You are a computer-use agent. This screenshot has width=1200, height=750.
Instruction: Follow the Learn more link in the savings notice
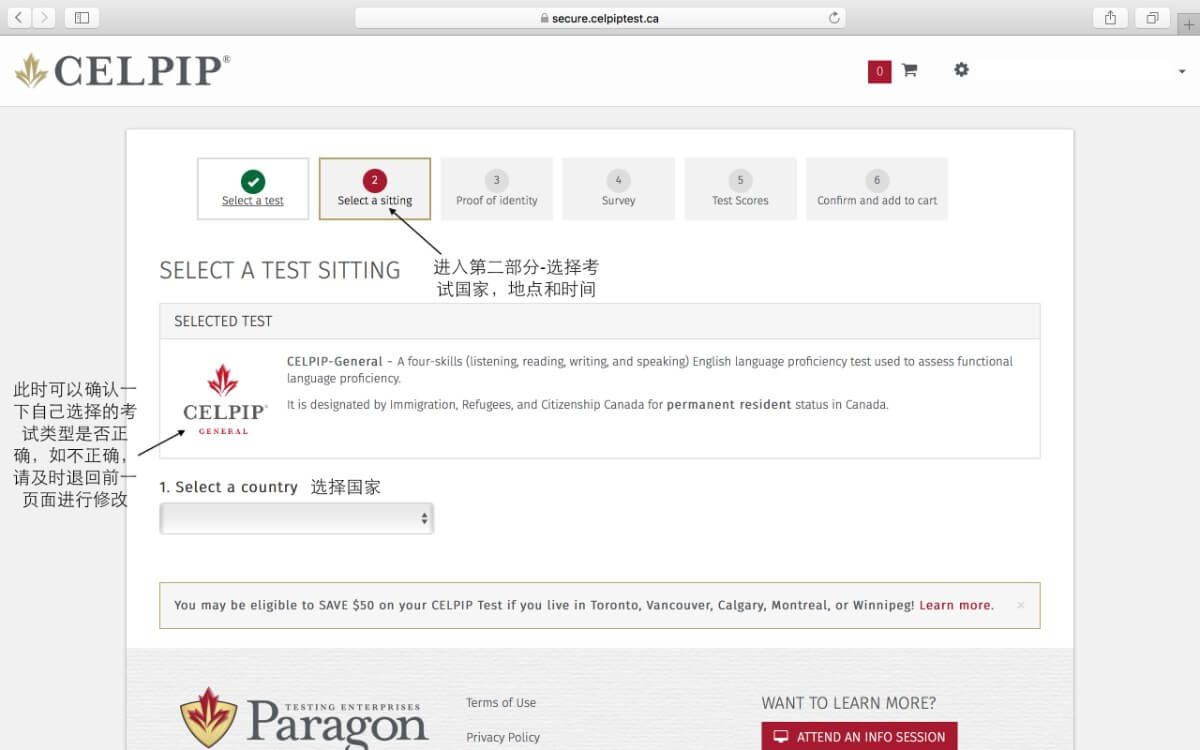pos(955,605)
